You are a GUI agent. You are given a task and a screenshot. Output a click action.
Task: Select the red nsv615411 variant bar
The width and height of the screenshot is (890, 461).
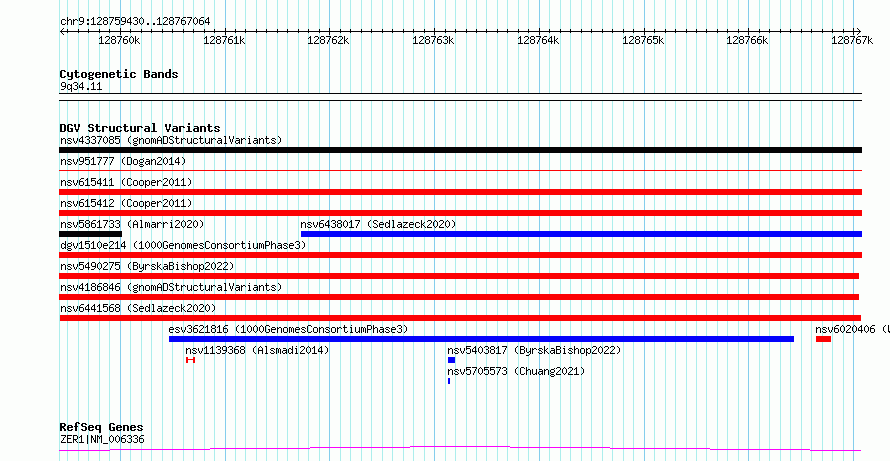tap(460, 192)
